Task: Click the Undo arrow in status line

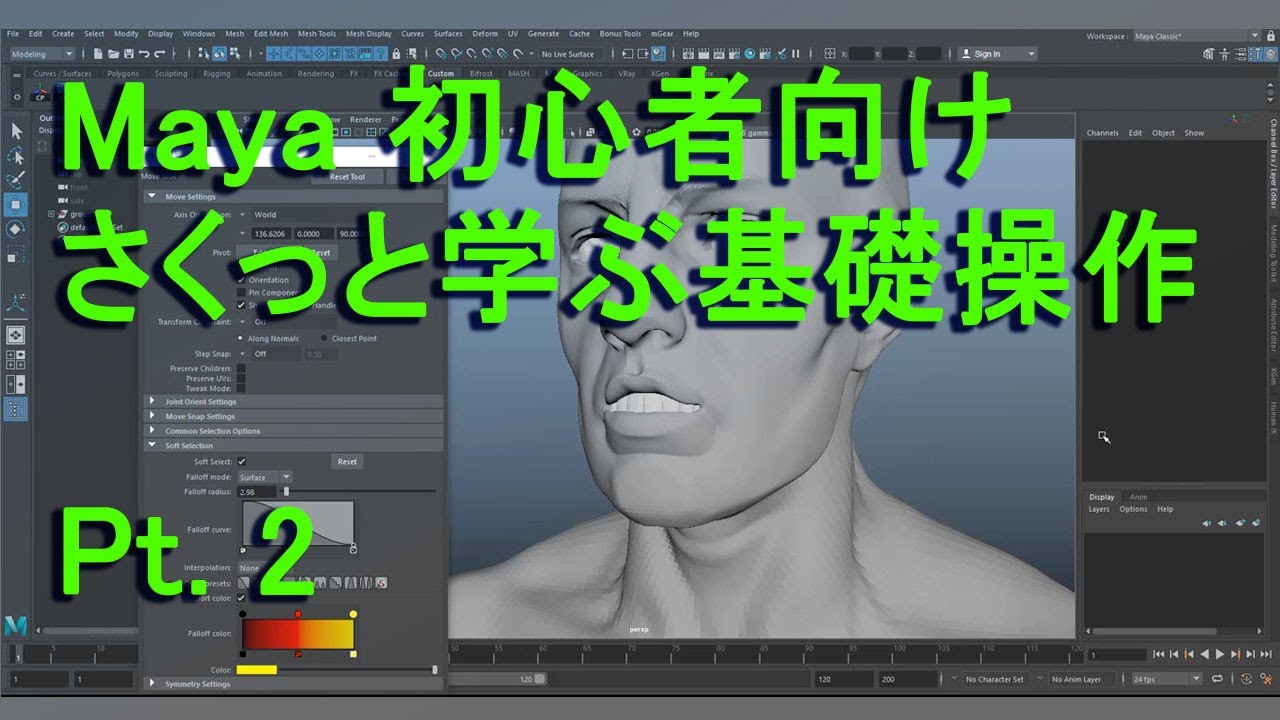Action: point(144,54)
